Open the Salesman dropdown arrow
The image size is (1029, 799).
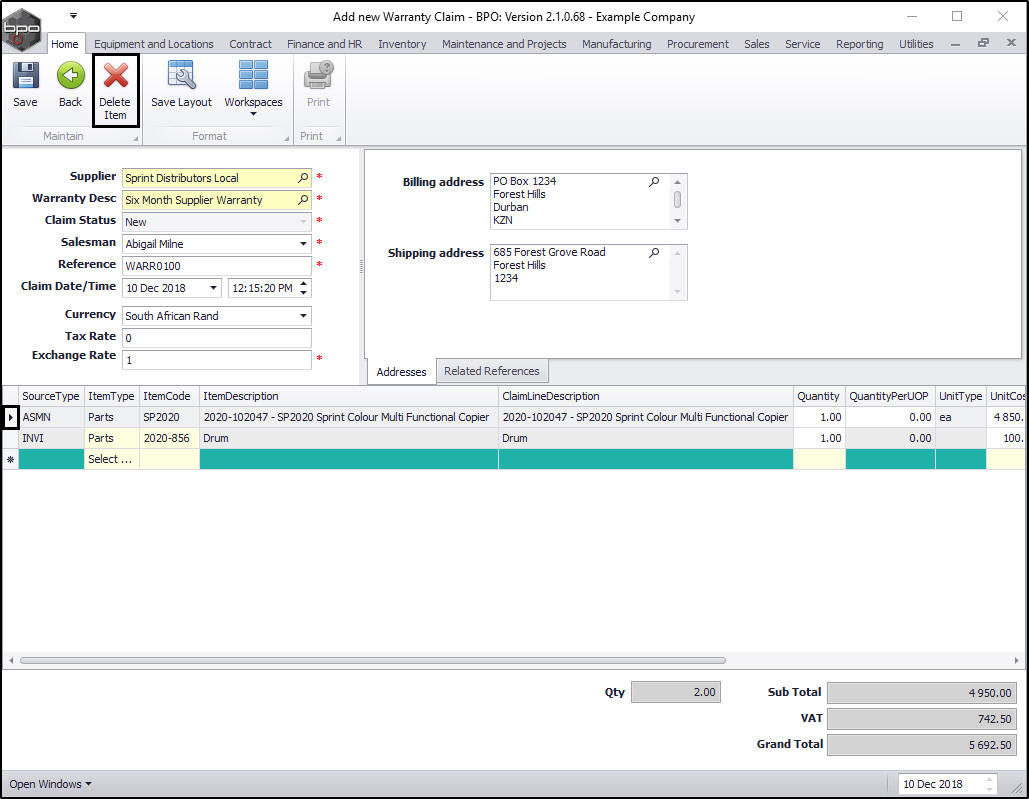303,243
